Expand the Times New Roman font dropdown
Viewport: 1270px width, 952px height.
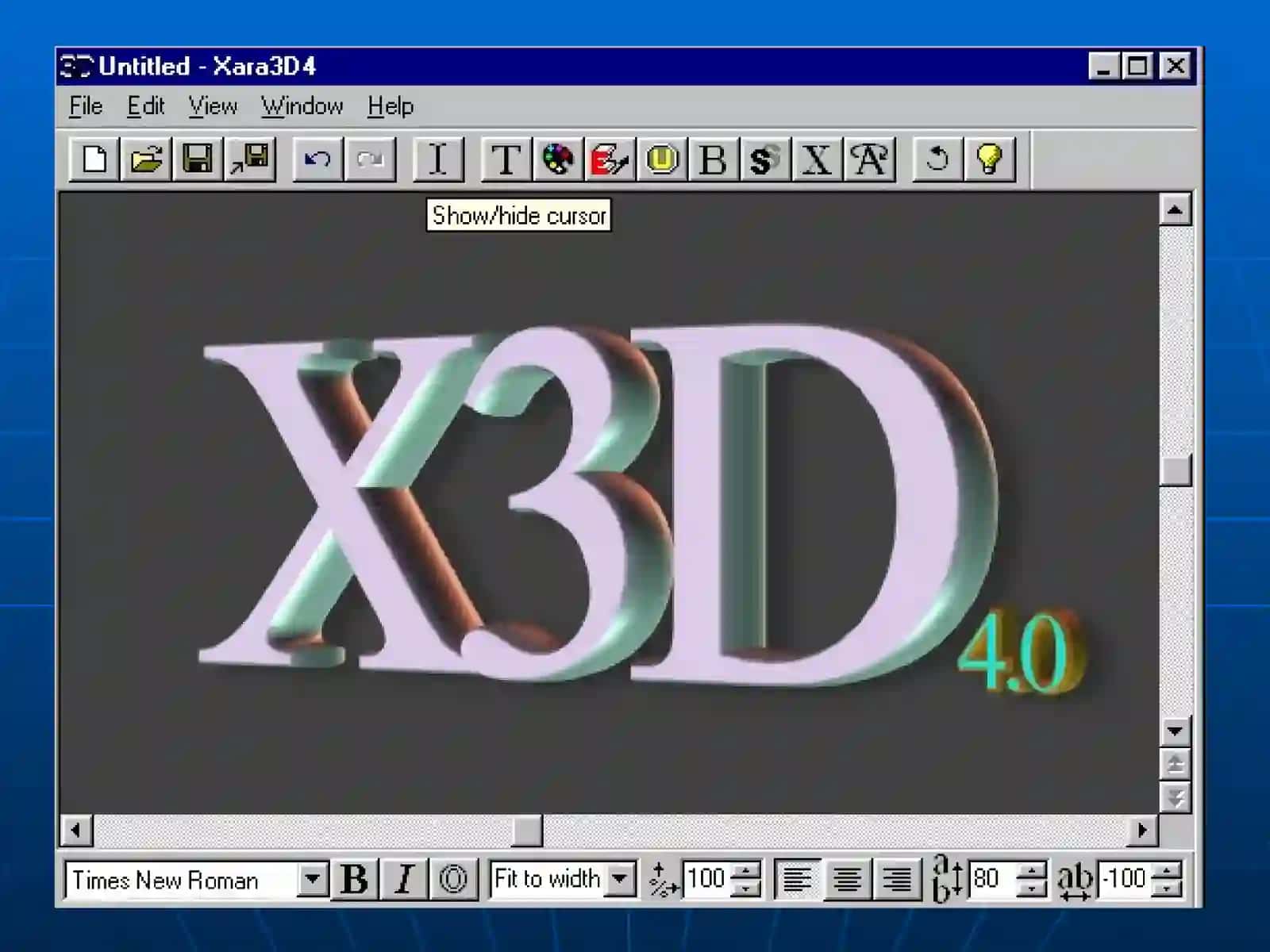(312, 879)
